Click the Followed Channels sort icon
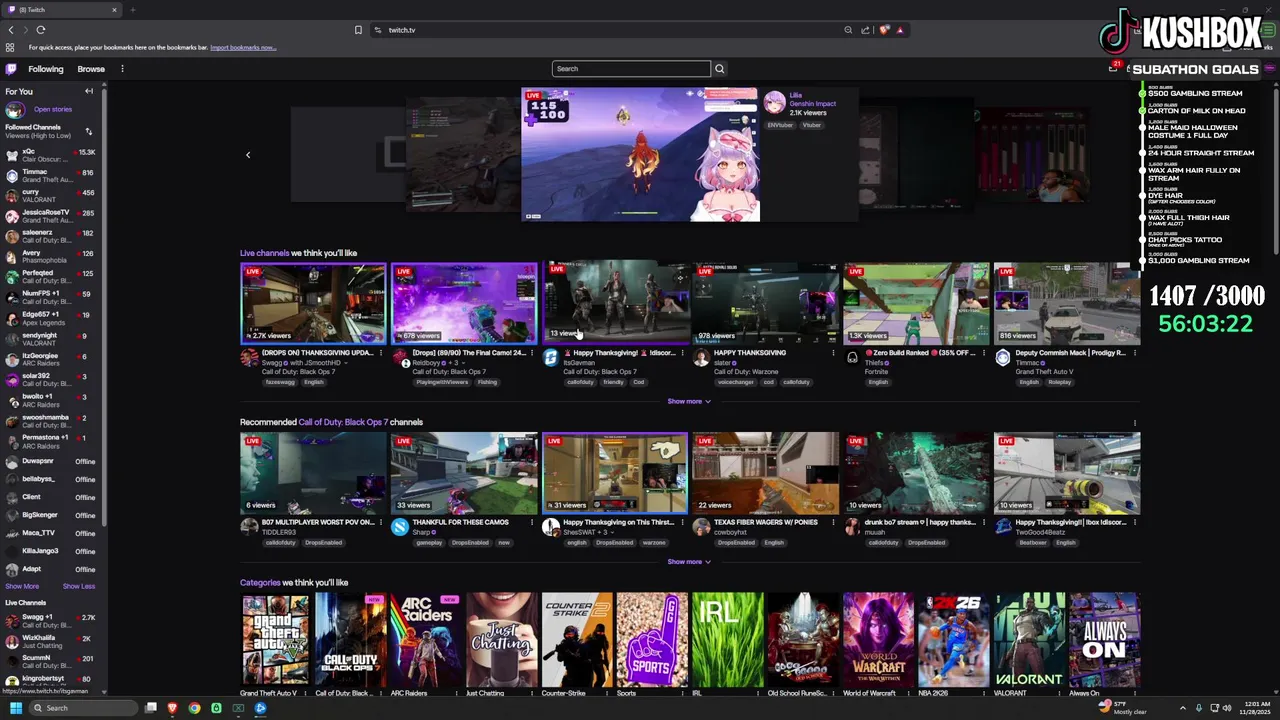 89,131
